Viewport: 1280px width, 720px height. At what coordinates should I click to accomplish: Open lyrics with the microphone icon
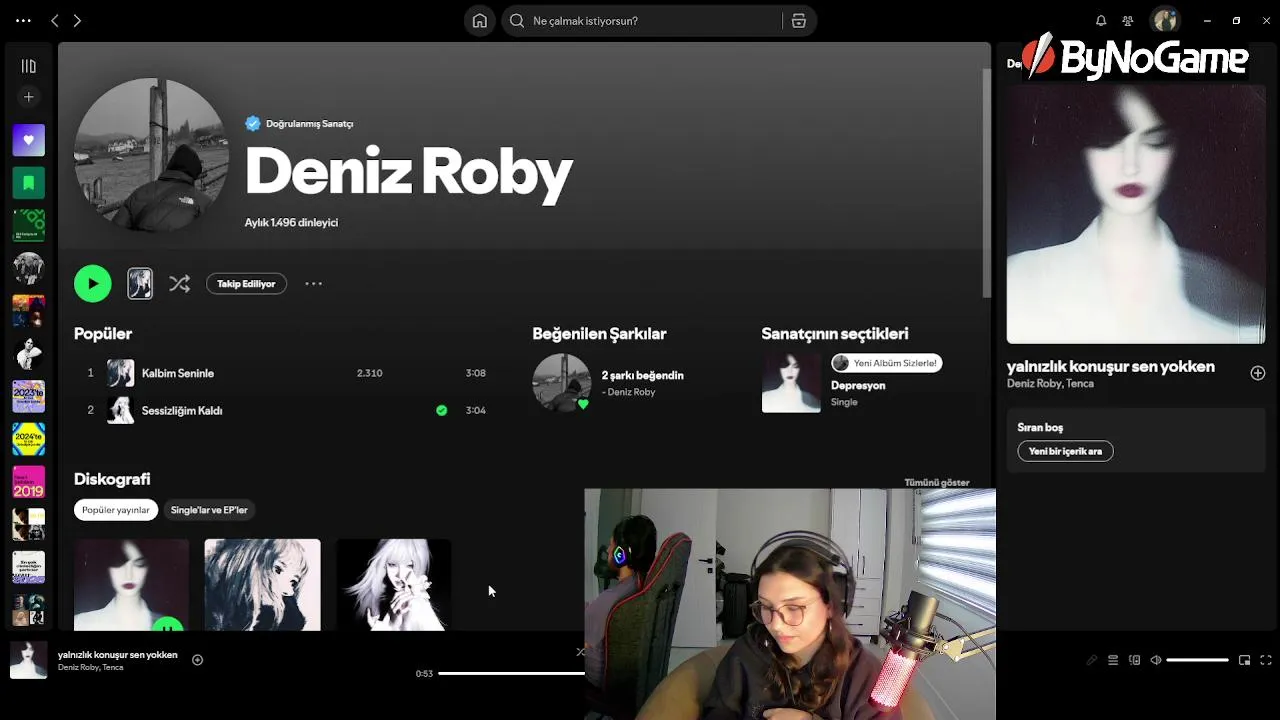tap(1092, 660)
